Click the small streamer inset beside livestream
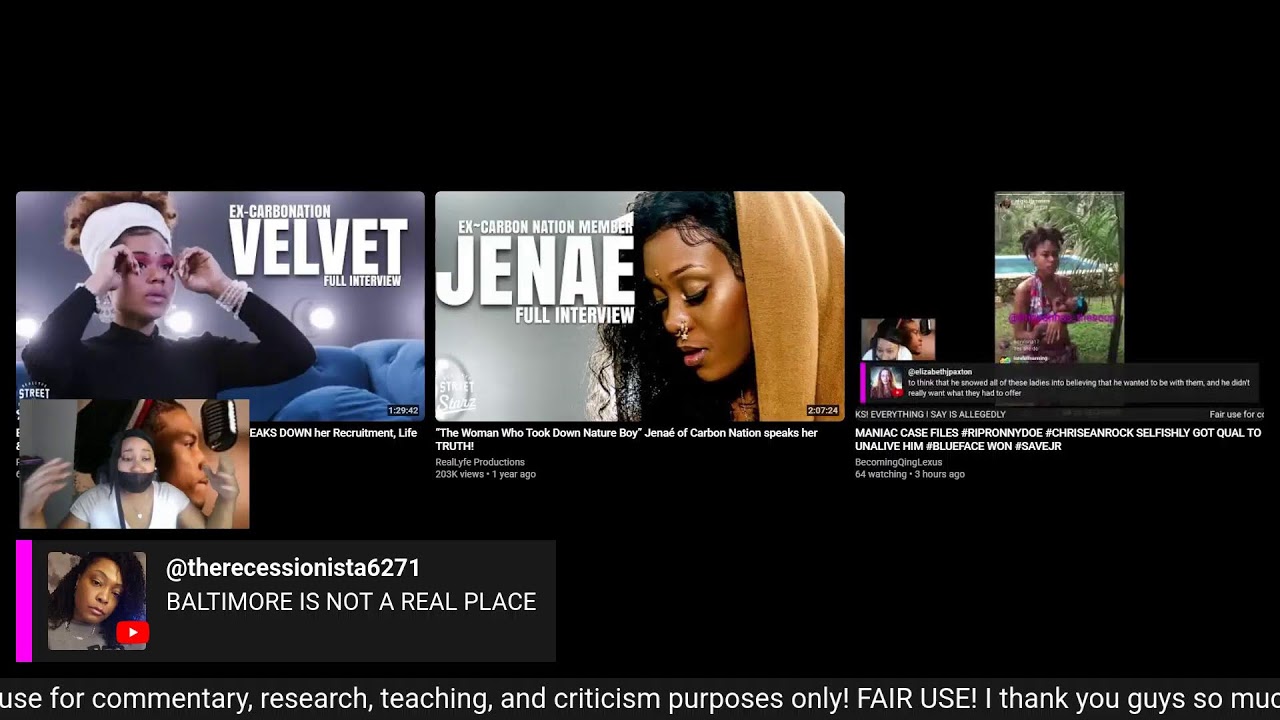 (x=898, y=340)
